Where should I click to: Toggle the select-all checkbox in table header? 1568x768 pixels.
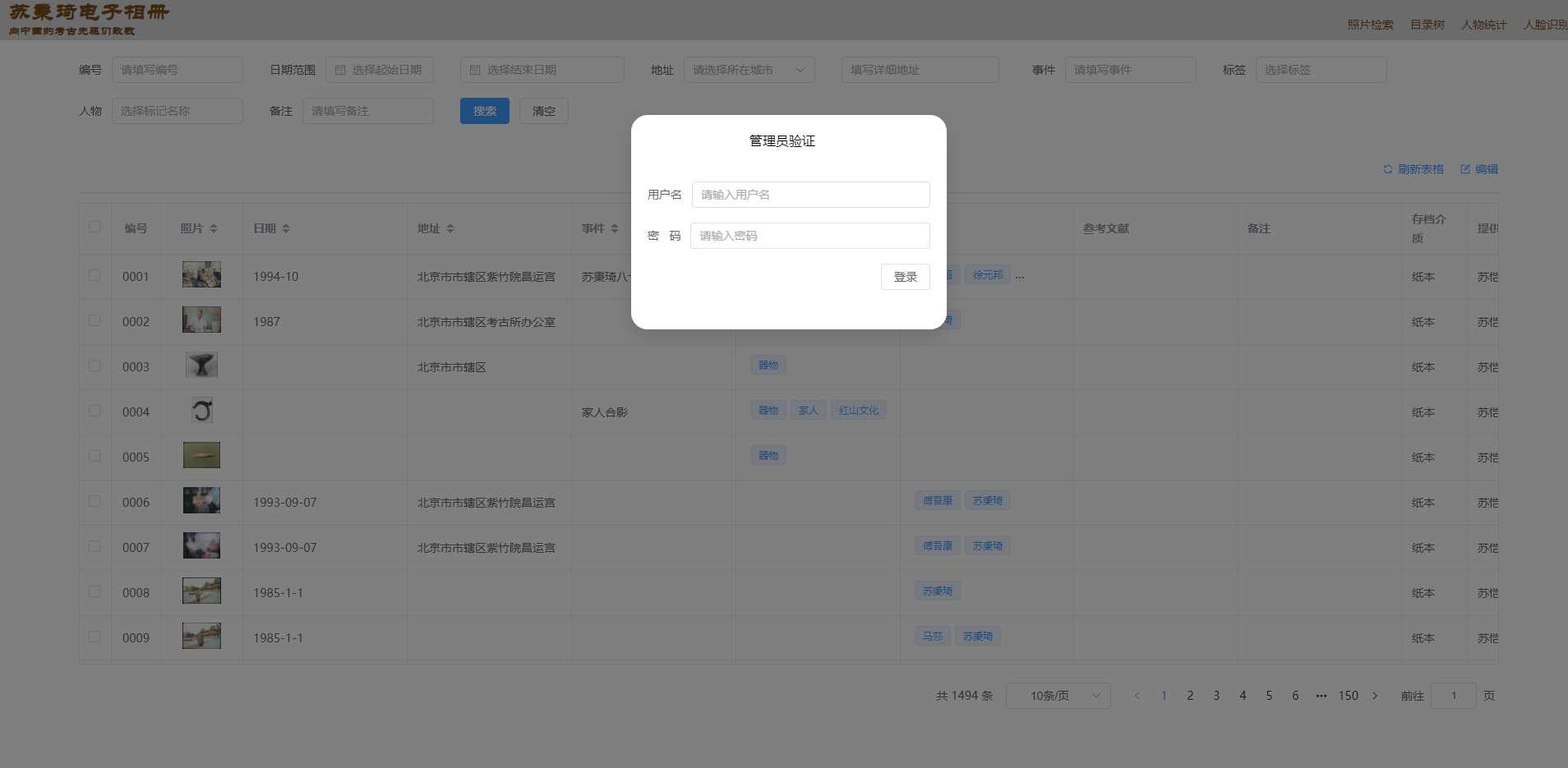tap(95, 227)
